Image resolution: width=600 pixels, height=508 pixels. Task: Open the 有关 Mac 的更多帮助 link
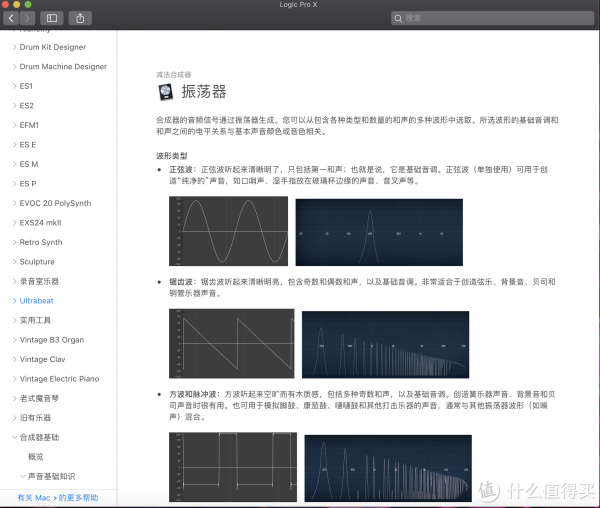pos(58,498)
